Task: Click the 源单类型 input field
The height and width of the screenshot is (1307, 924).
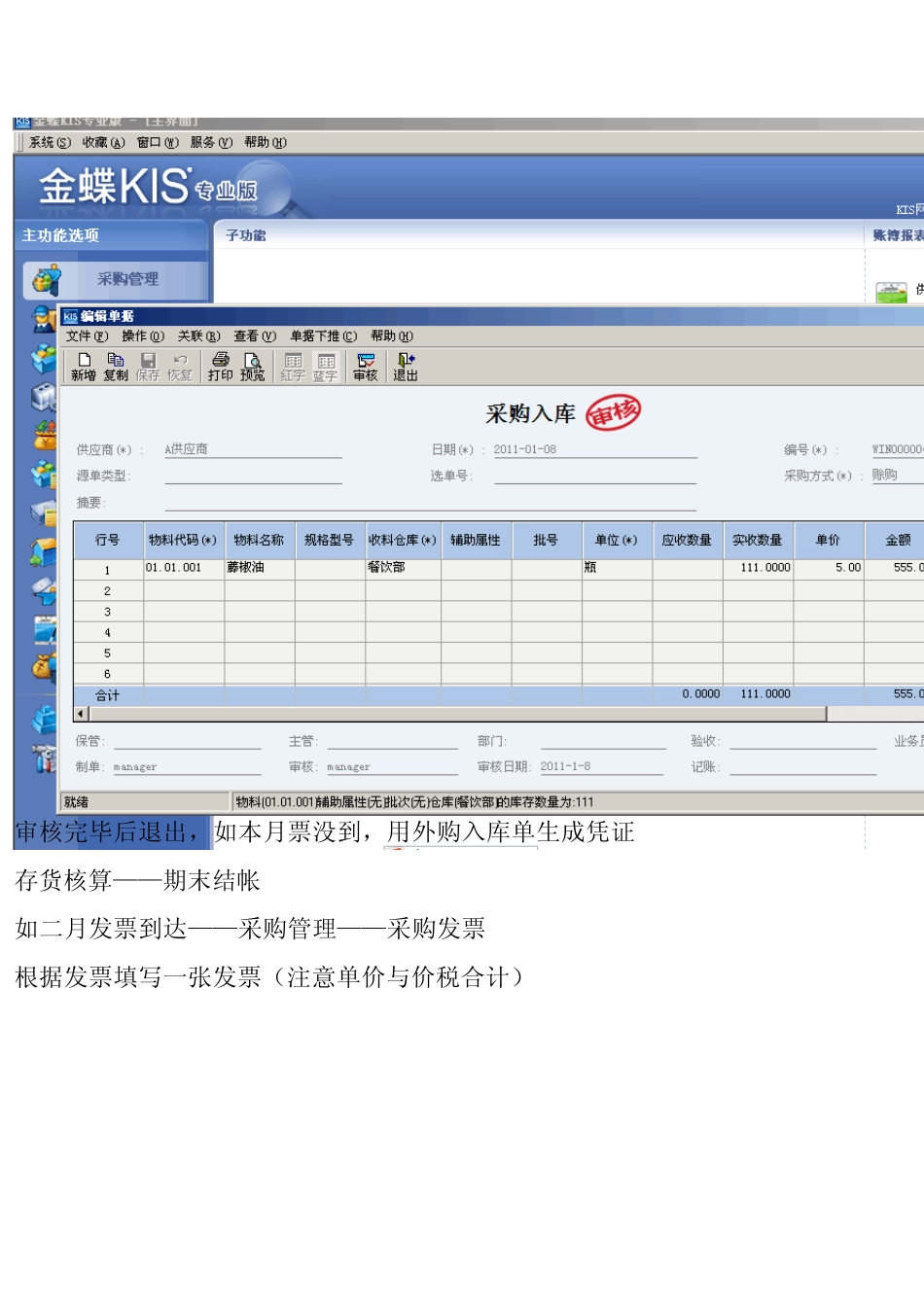Action: pos(253,476)
